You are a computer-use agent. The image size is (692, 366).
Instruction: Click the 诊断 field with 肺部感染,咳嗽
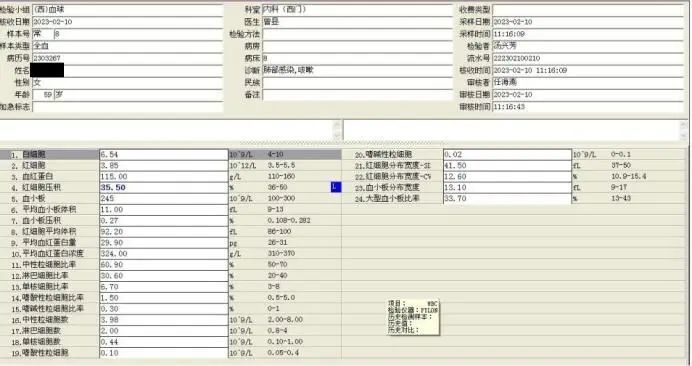pyautogui.click(x=357, y=70)
